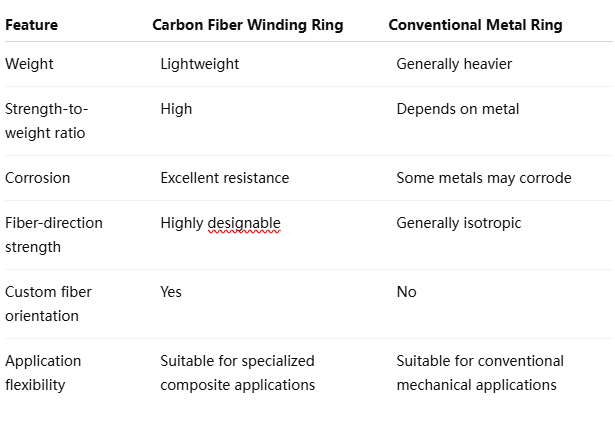Select the Custom fiber orientation label
This screenshot has width=615, height=423.
(x=48, y=304)
